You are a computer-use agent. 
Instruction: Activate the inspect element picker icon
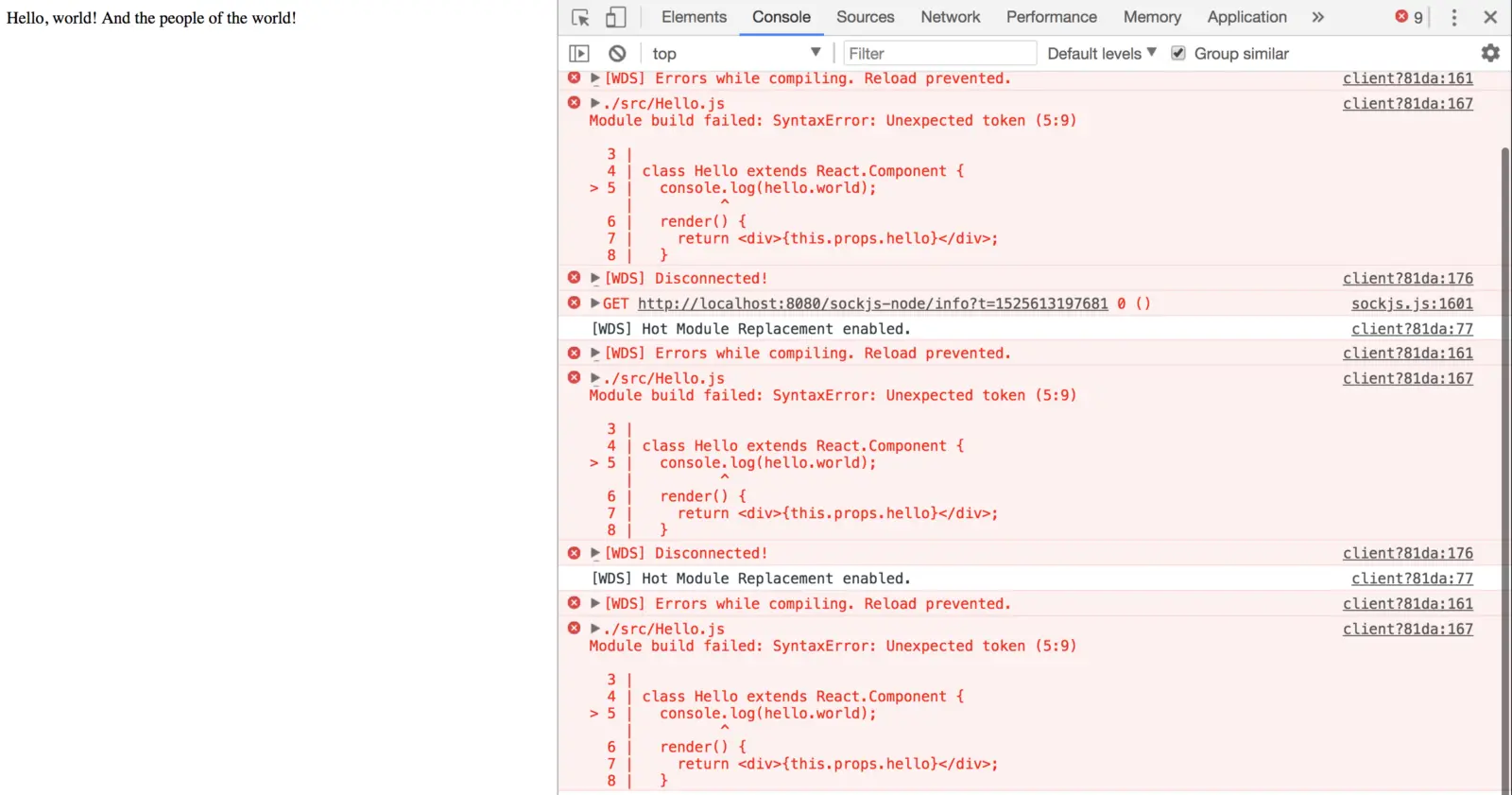[x=580, y=17]
